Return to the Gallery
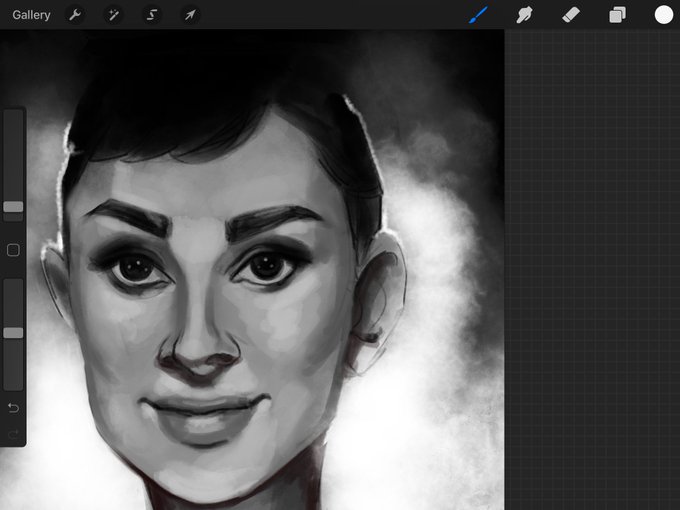The height and width of the screenshot is (510, 680). 31,15
